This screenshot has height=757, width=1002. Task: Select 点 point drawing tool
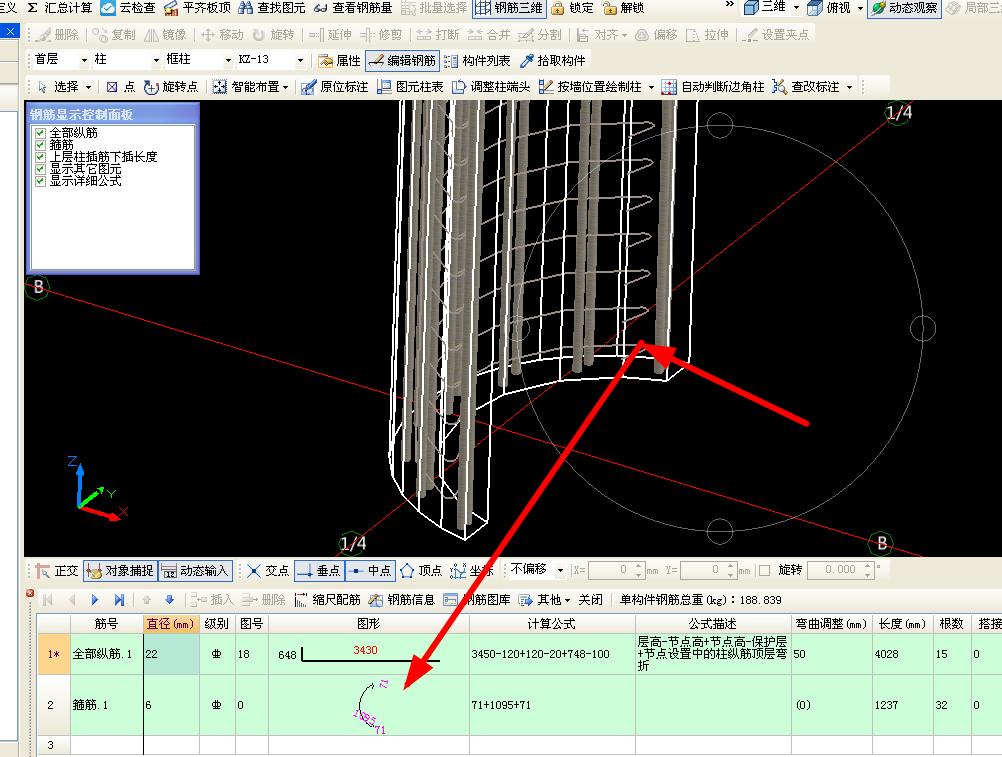pyautogui.click(x=121, y=87)
